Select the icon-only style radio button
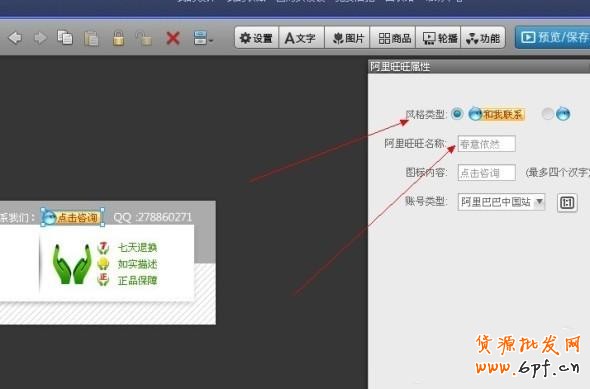The width and height of the screenshot is (590, 389). coord(547,114)
